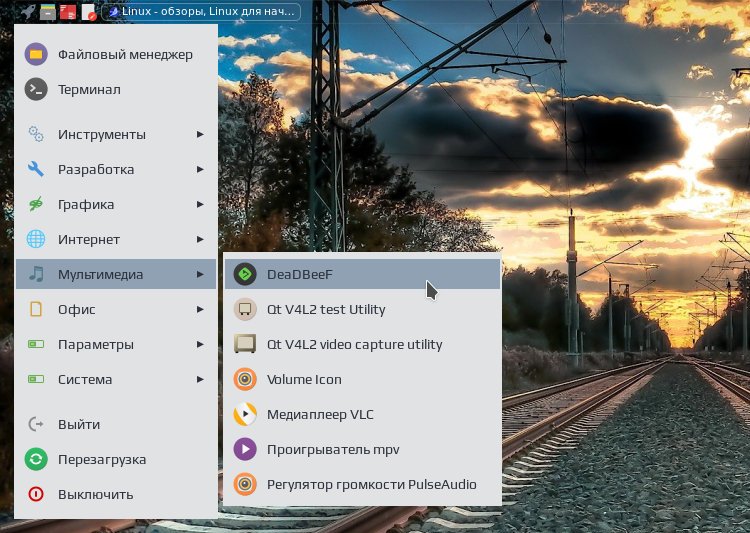Launch Qt V4L2 video capture utility
750x533 pixels.
pos(363,344)
